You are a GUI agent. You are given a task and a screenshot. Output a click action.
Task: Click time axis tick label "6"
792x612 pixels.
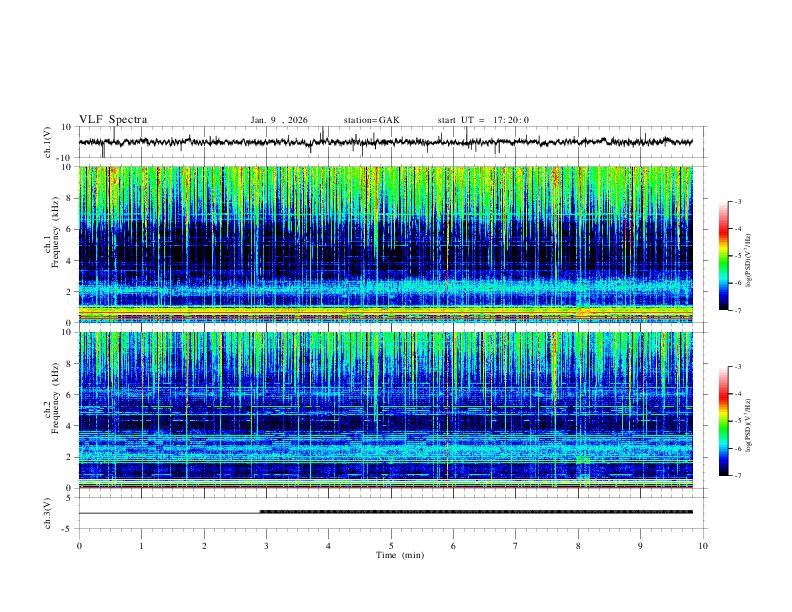454,546
